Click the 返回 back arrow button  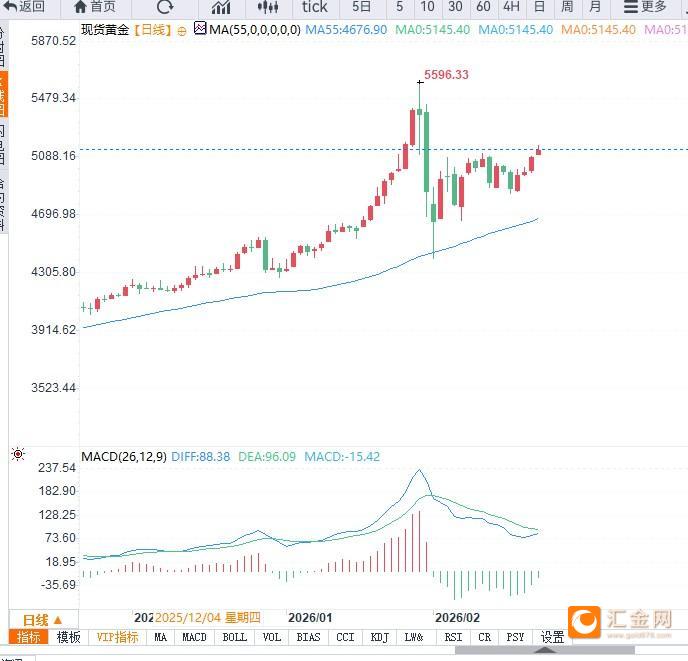[23, 7]
